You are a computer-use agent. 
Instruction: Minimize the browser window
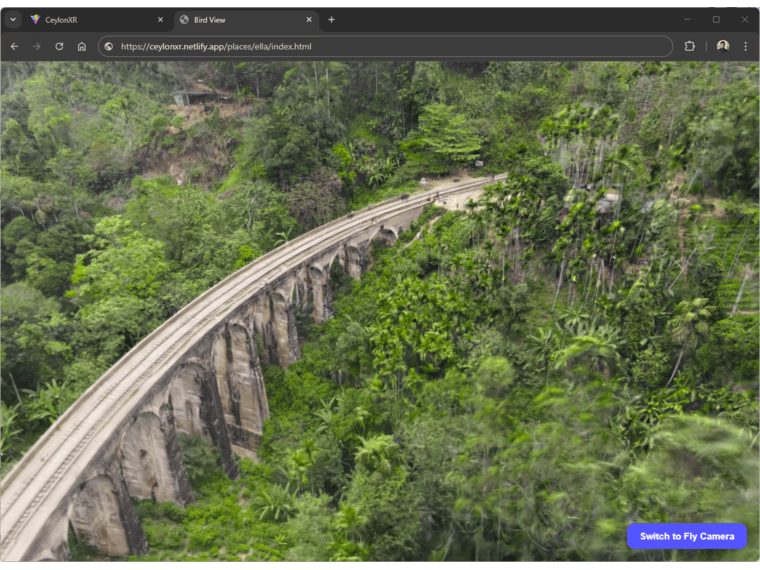(687, 19)
